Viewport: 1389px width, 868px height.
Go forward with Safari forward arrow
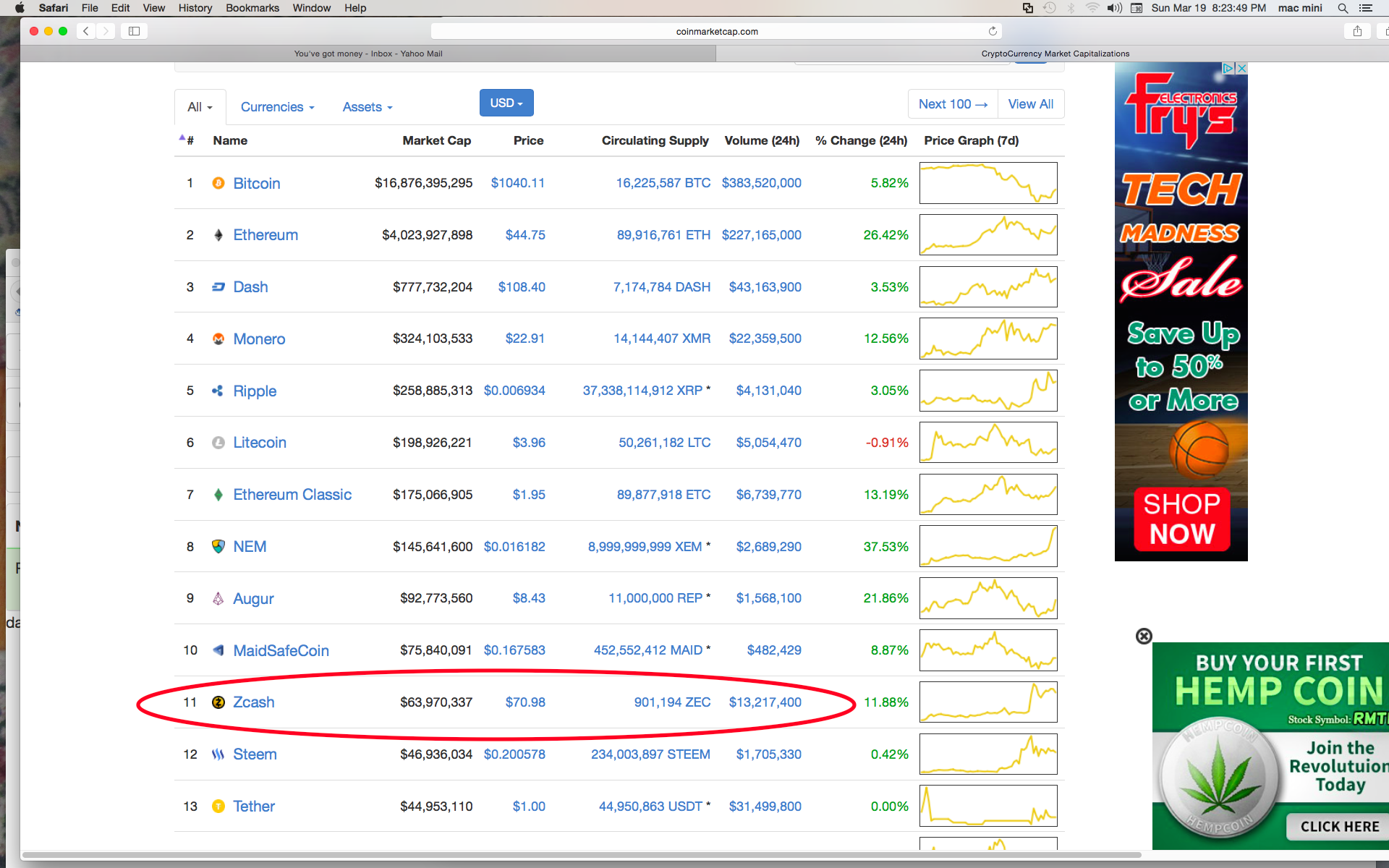point(106,31)
